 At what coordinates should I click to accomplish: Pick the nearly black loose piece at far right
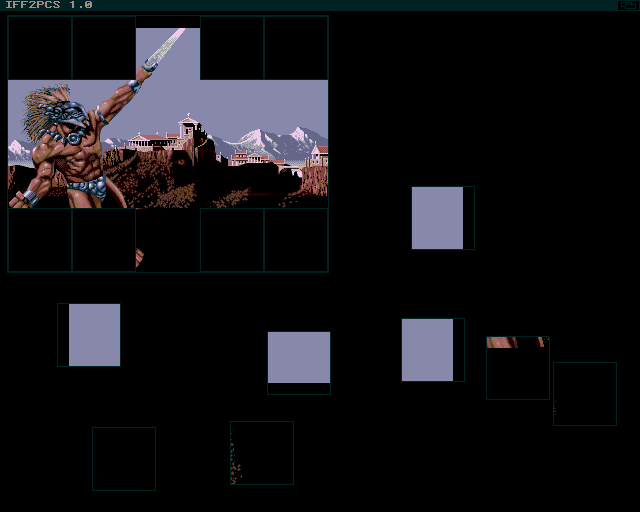[x=585, y=394]
